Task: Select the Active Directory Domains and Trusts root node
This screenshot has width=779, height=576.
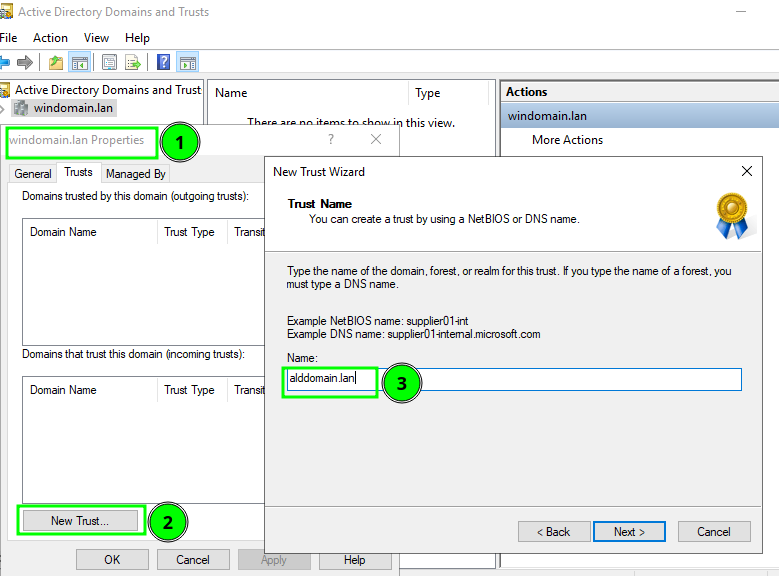Action: 108,89
